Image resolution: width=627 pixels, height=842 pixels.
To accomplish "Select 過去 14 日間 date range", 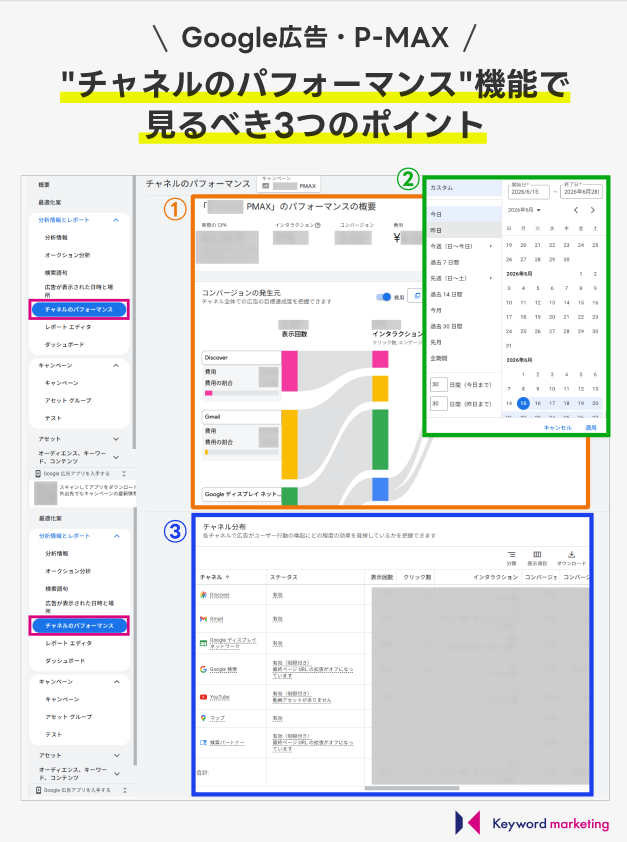I will coord(464,294).
